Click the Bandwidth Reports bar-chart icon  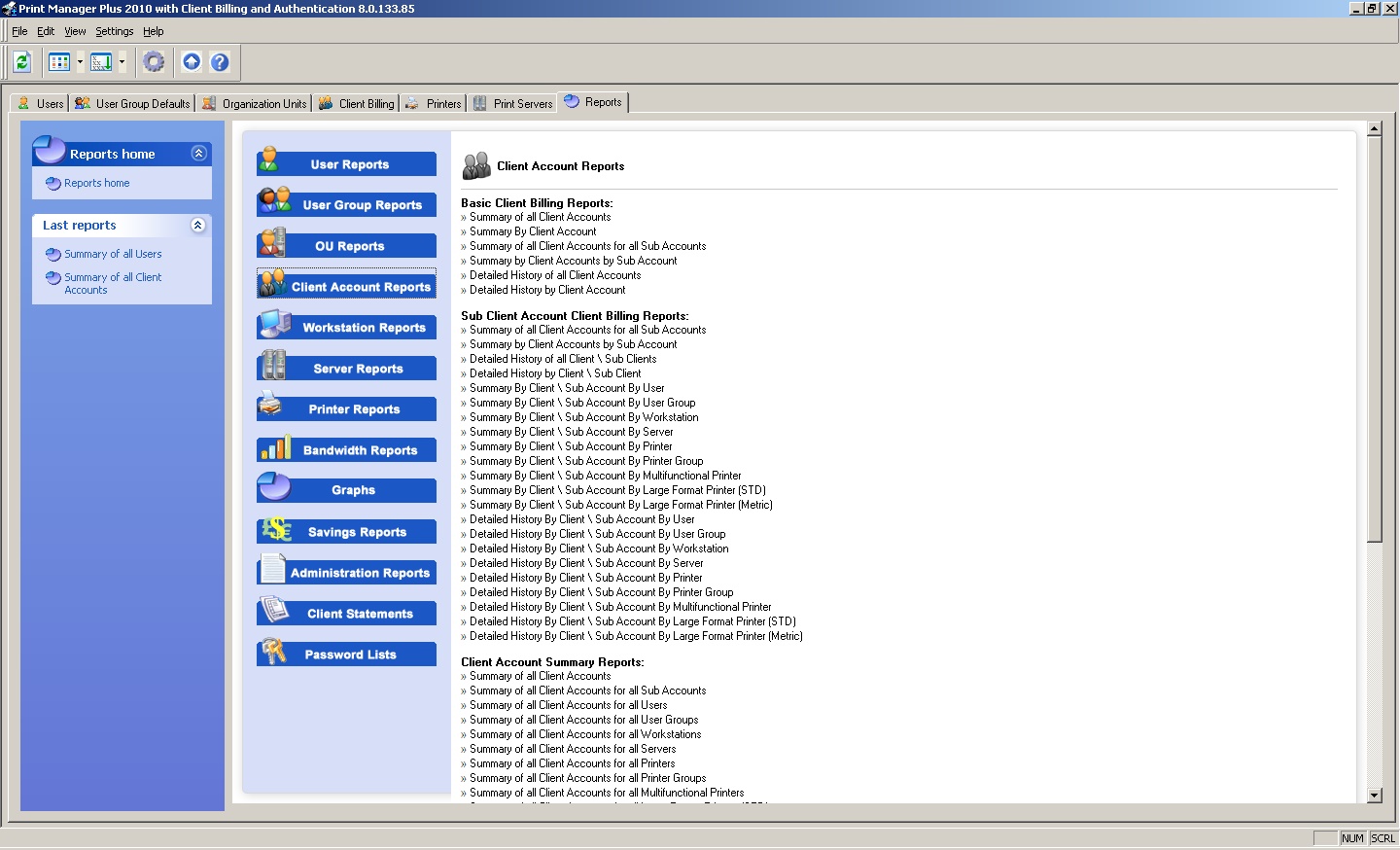(276, 446)
